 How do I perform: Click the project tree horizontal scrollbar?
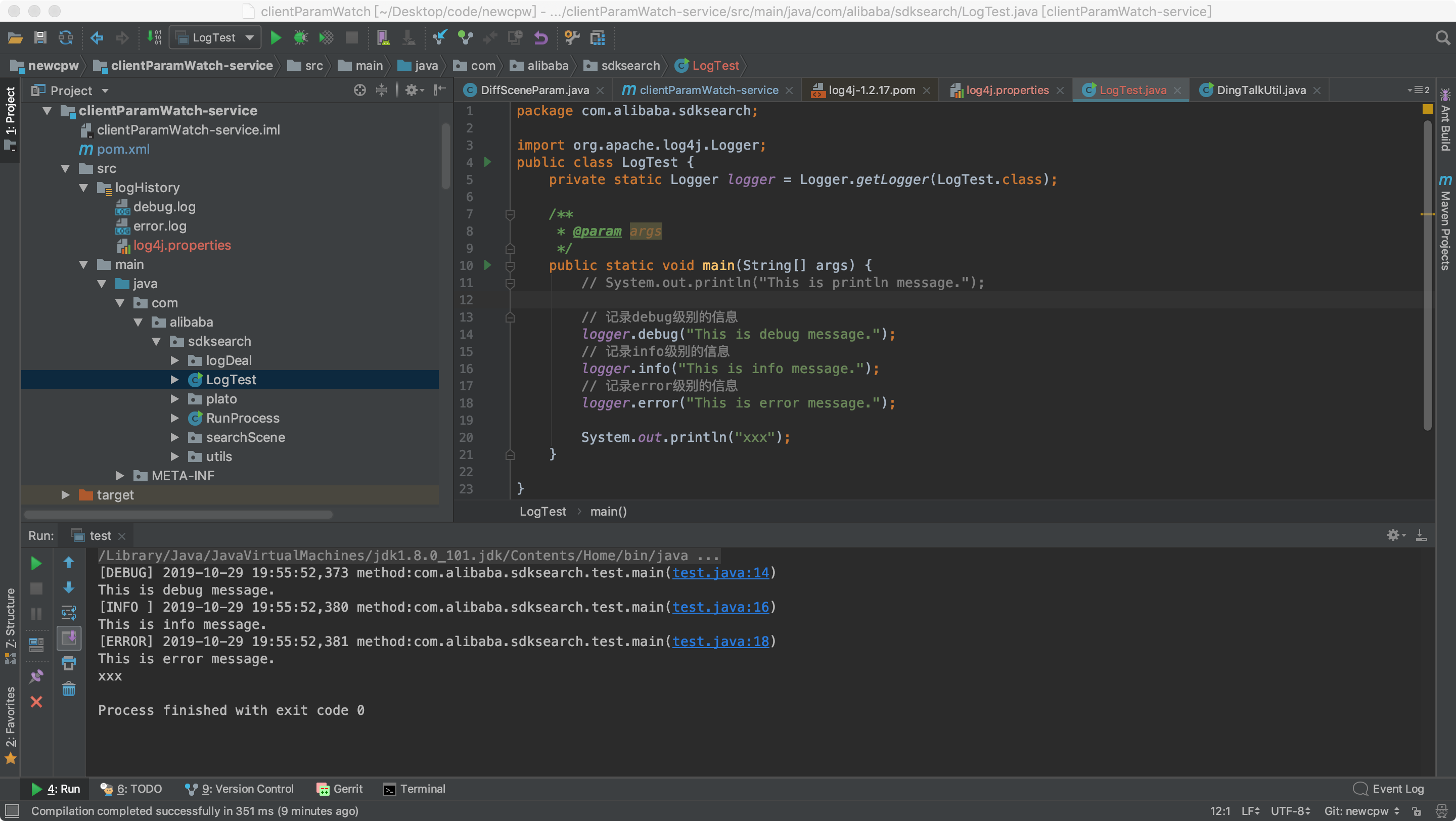[x=178, y=514]
